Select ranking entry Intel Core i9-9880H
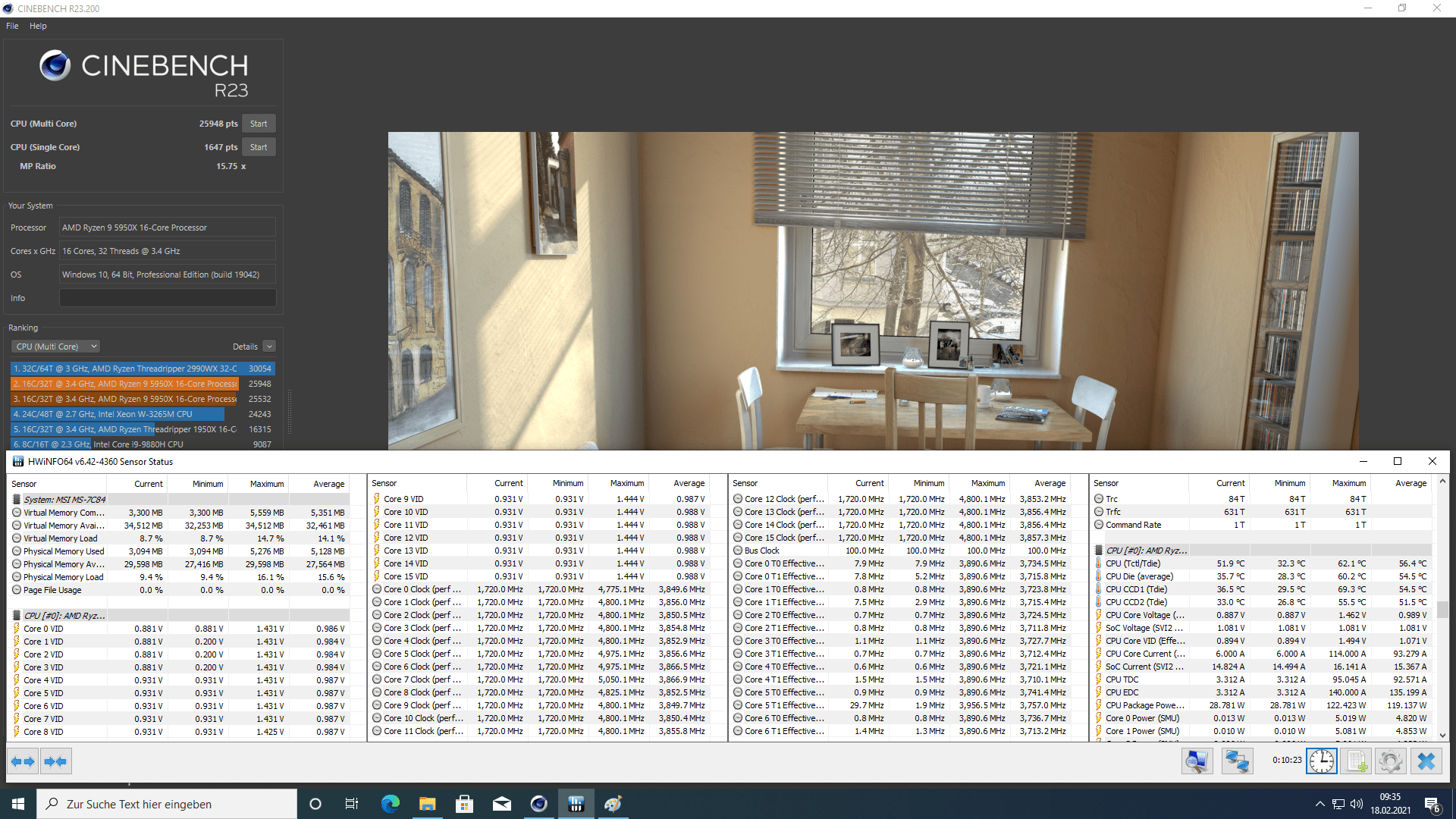Image resolution: width=1456 pixels, height=819 pixels. (143, 444)
